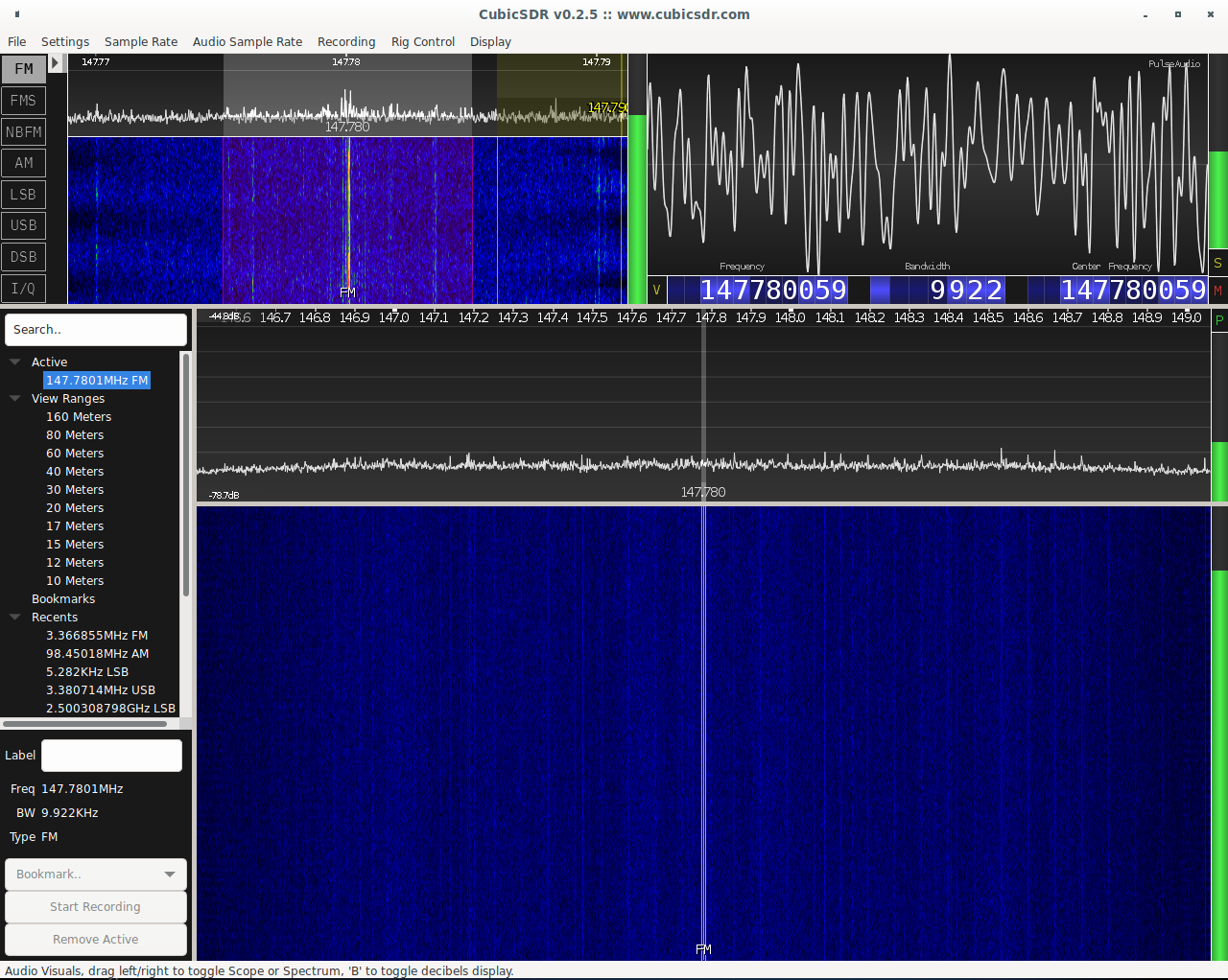Screen dimensions: 1228x980
Task: Select the I/Q mode button
Action: pos(24,289)
